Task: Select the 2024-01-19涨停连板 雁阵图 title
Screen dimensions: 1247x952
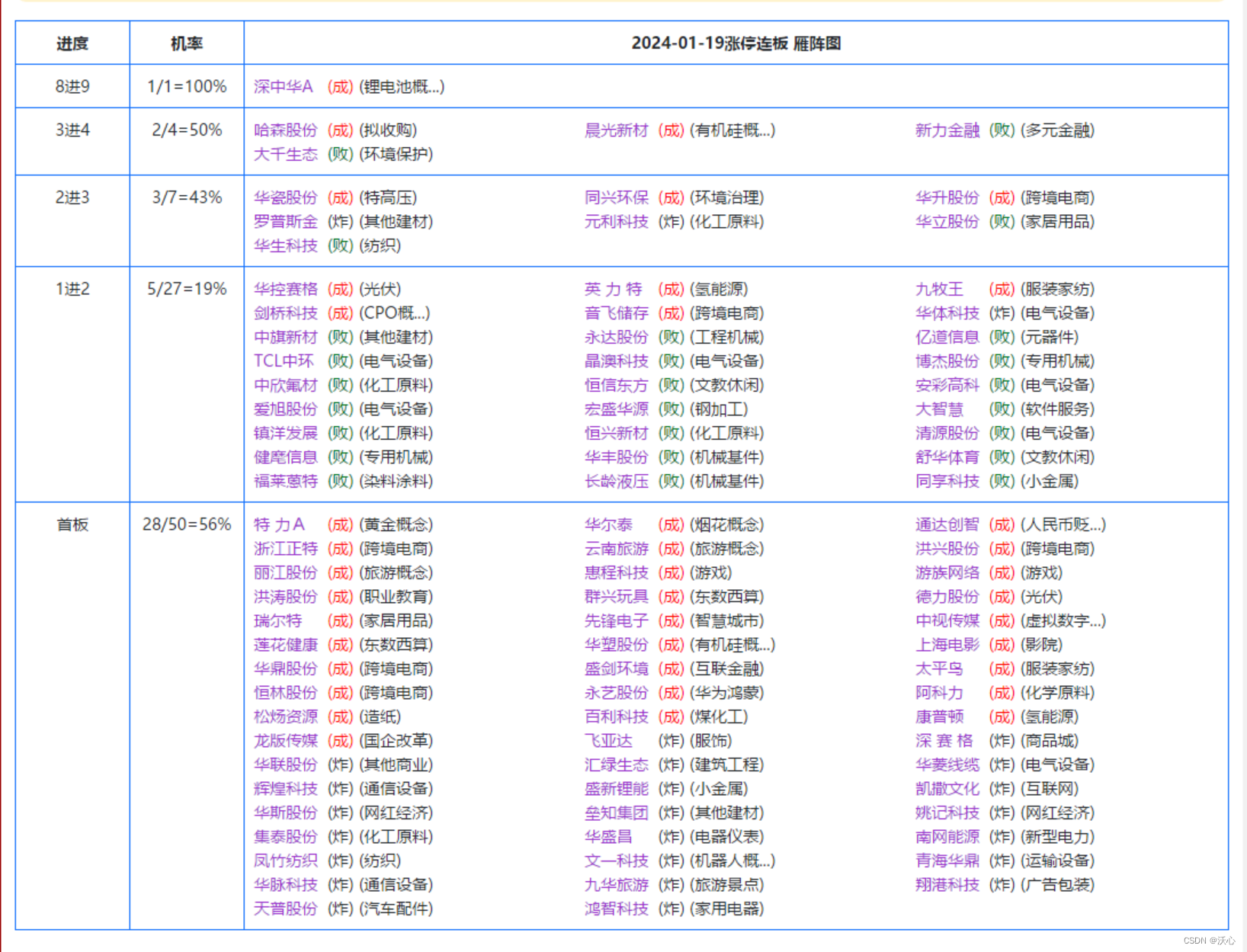Action: point(736,43)
